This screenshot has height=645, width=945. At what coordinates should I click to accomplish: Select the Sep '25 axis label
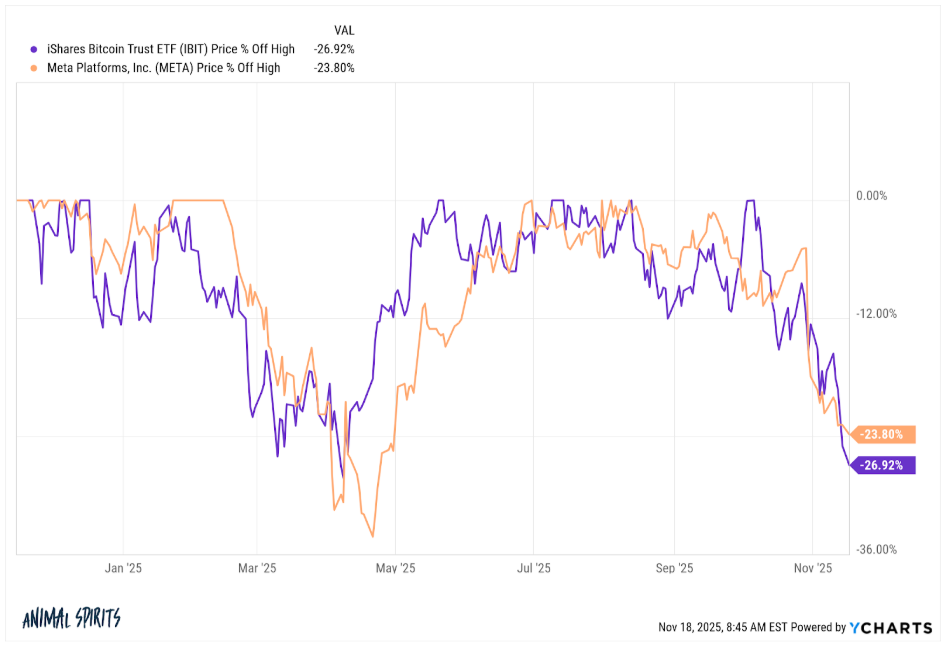(x=674, y=568)
